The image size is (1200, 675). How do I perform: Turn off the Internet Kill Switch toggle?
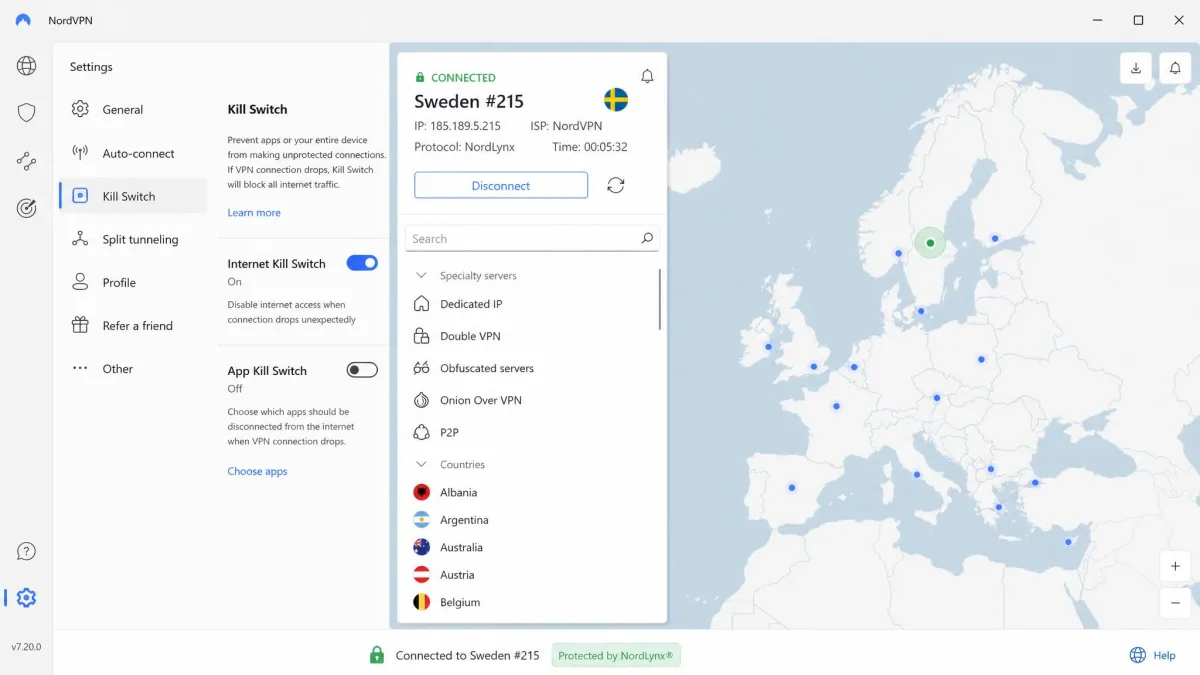pyautogui.click(x=362, y=263)
